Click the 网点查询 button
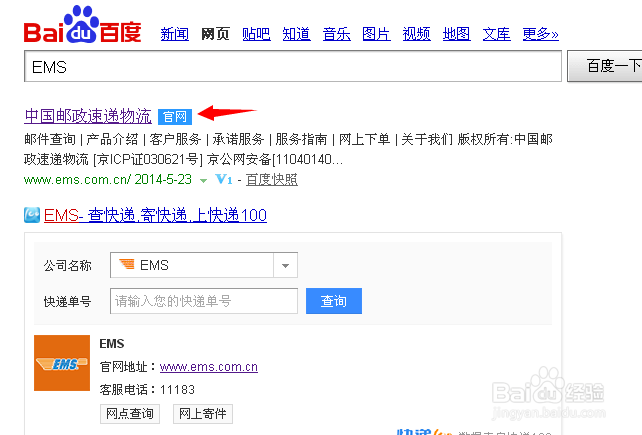 pos(130,414)
